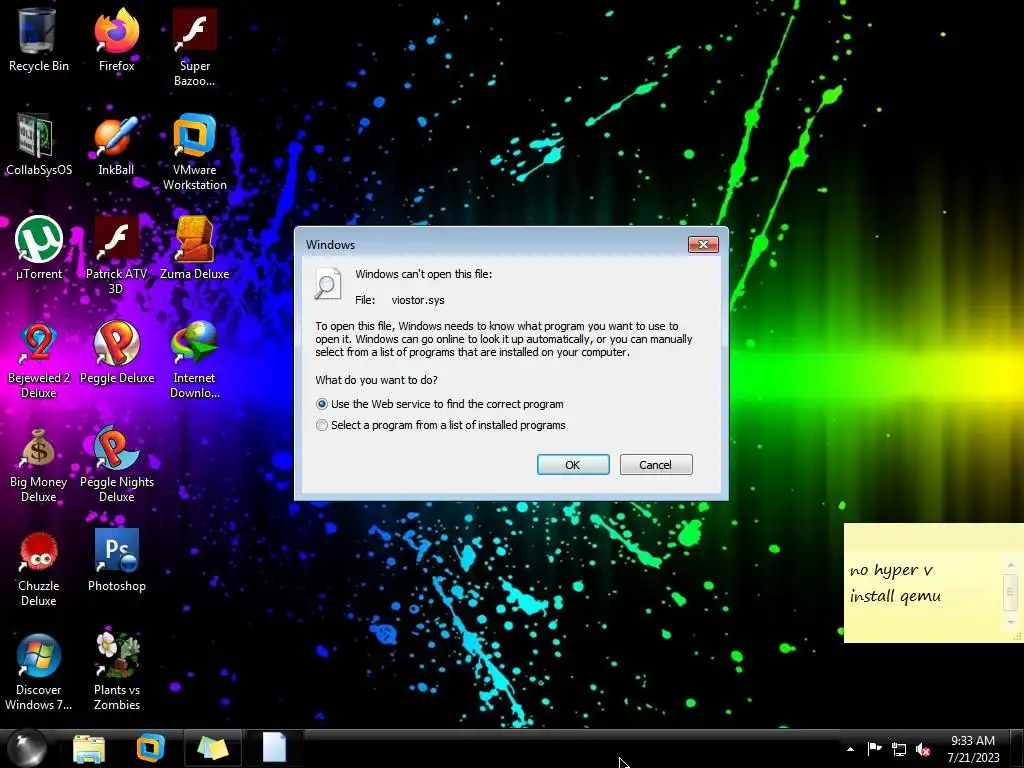The height and width of the screenshot is (768, 1024).
Task: Open the Action Center flag icon
Action: click(874, 749)
